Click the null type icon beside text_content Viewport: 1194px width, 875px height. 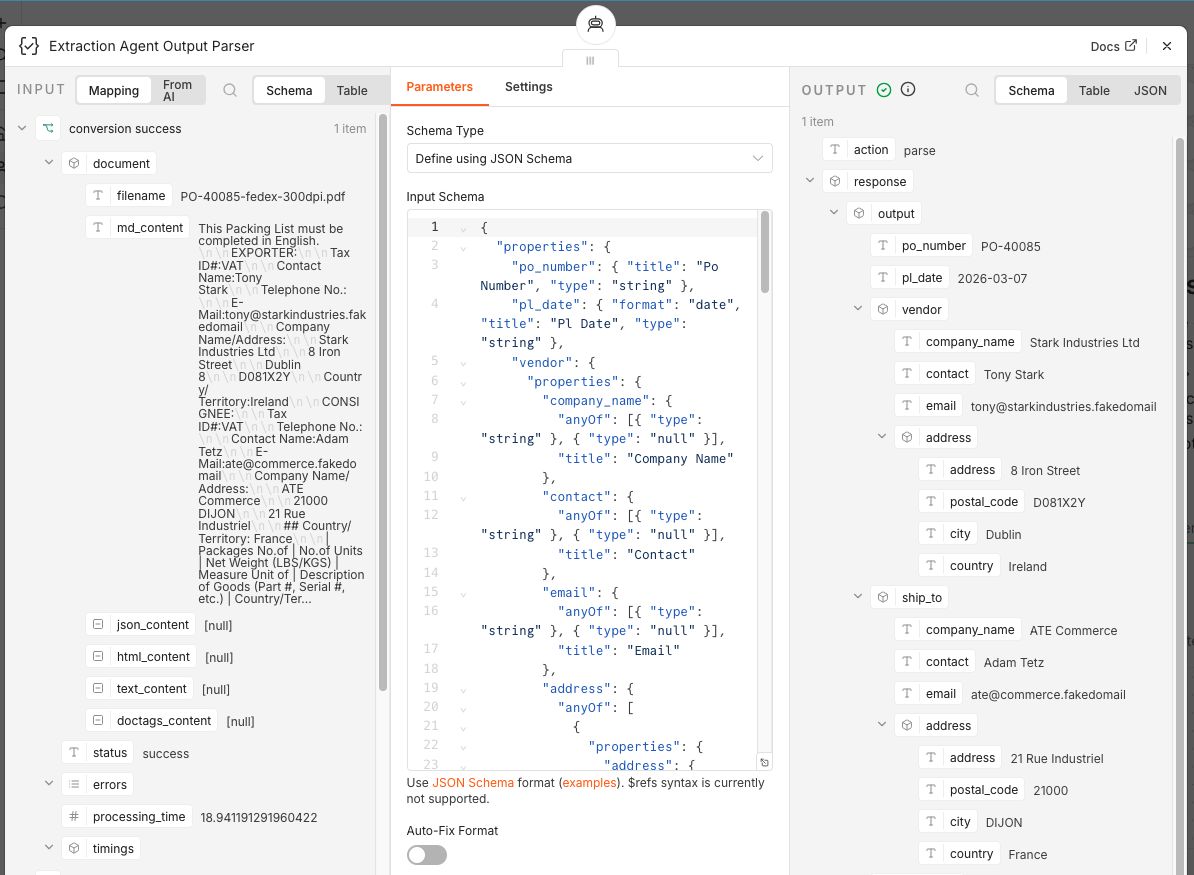click(x=97, y=688)
